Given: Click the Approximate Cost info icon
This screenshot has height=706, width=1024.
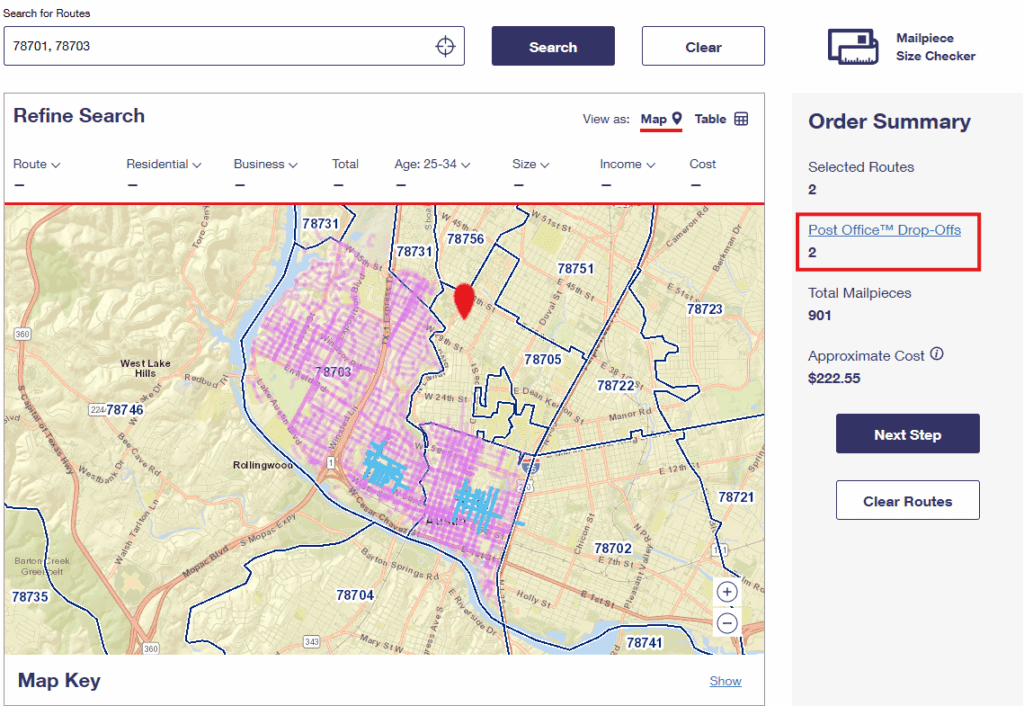Looking at the screenshot, I should coord(937,355).
